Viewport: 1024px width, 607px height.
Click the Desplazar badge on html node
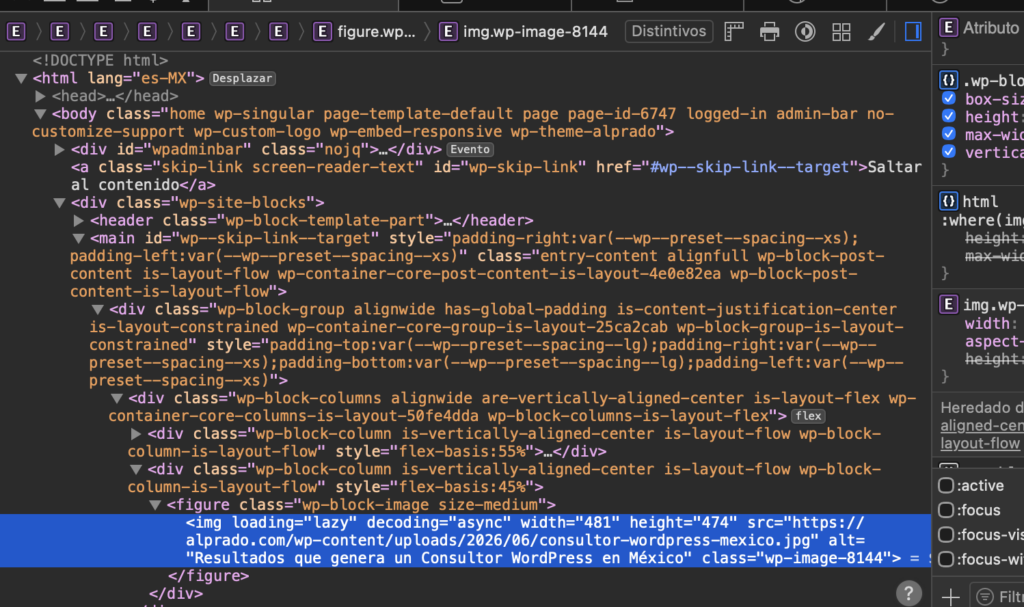click(x=242, y=78)
